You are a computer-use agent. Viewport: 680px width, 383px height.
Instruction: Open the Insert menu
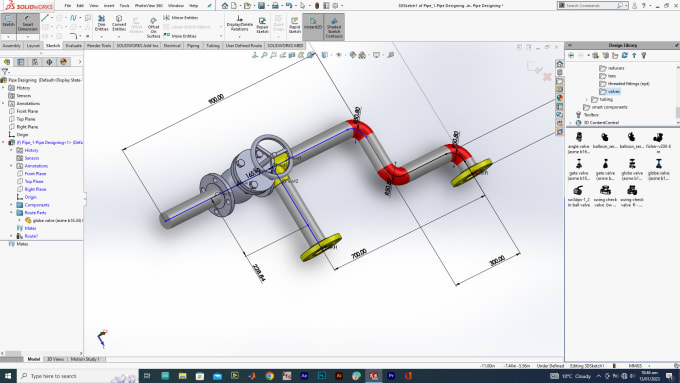109,6
